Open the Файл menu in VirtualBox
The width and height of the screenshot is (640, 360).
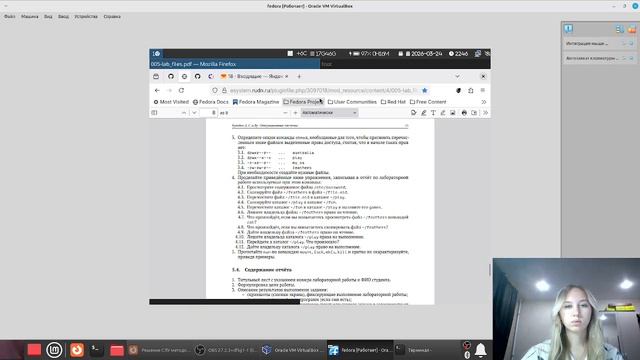tap(9, 17)
